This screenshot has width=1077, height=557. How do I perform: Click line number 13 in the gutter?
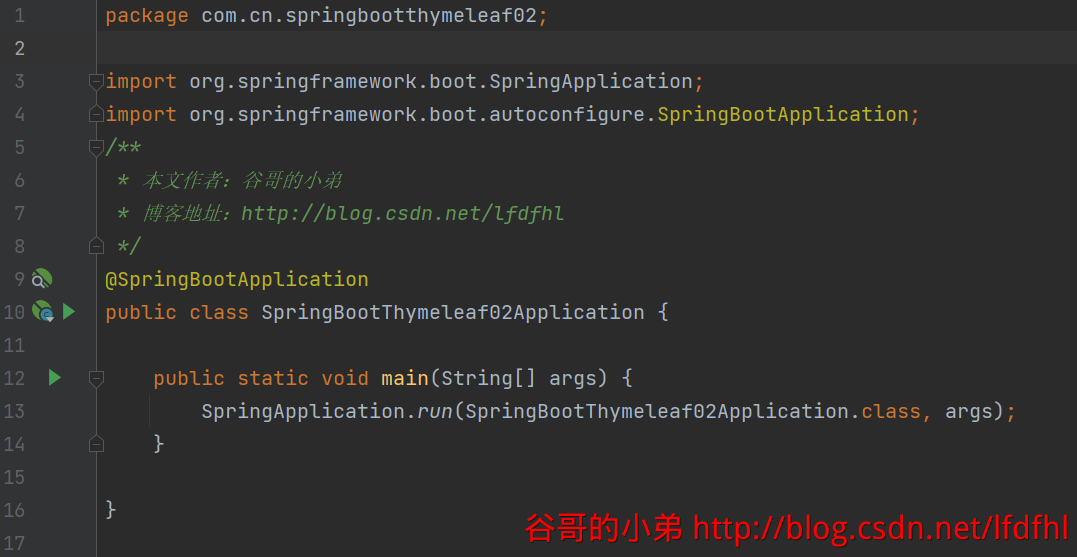(x=14, y=411)
